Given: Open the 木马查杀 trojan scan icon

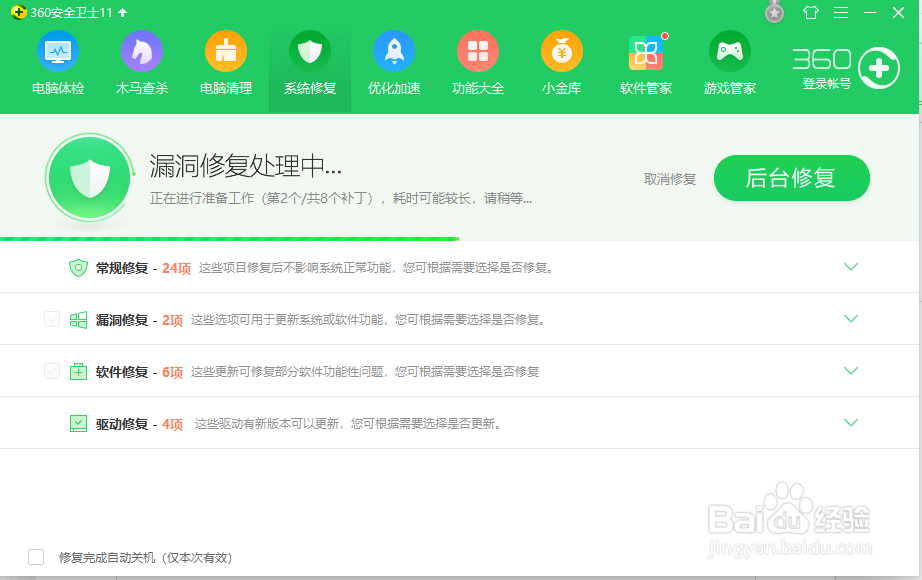Looking at the screenshot, I should pos(142,52).
